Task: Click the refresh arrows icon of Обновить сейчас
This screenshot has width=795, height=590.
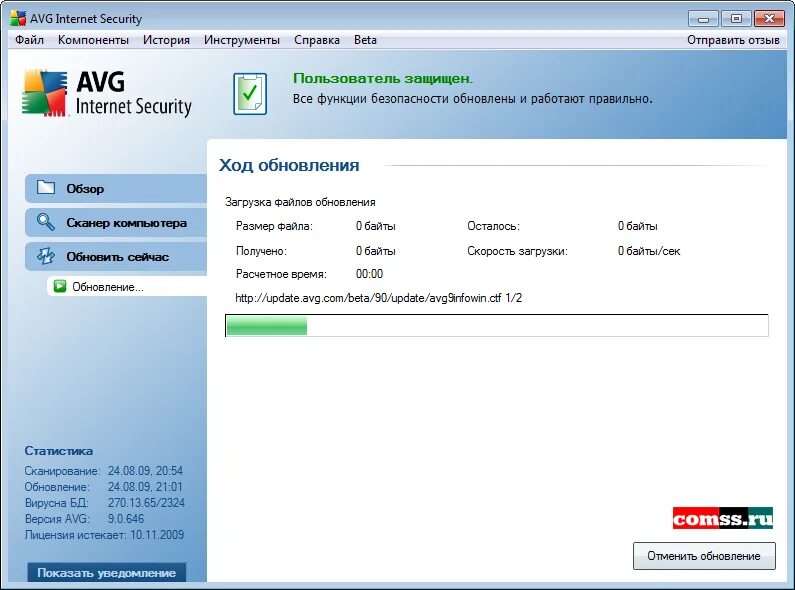Action: pyautogui.click(x=46, y=256)
